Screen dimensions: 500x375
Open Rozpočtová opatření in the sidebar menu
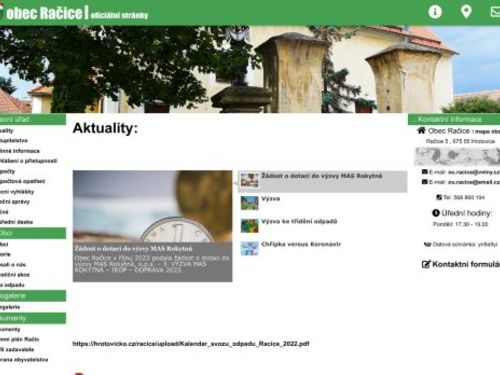(x=22, y=181)
